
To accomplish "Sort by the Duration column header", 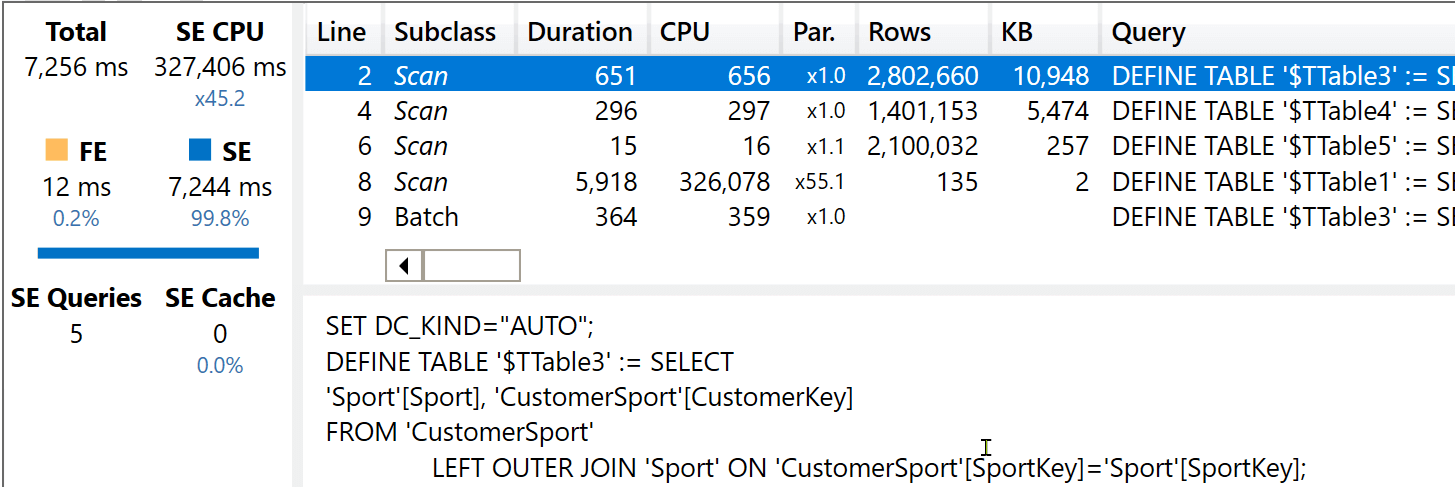I will point(581,32).
